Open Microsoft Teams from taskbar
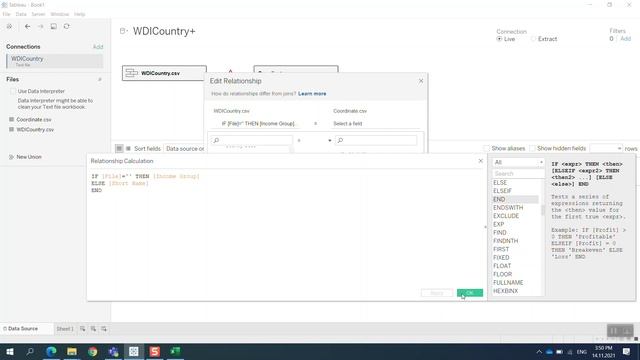Image resolution: width=640 pixels, height=360 pixels. 113,351
